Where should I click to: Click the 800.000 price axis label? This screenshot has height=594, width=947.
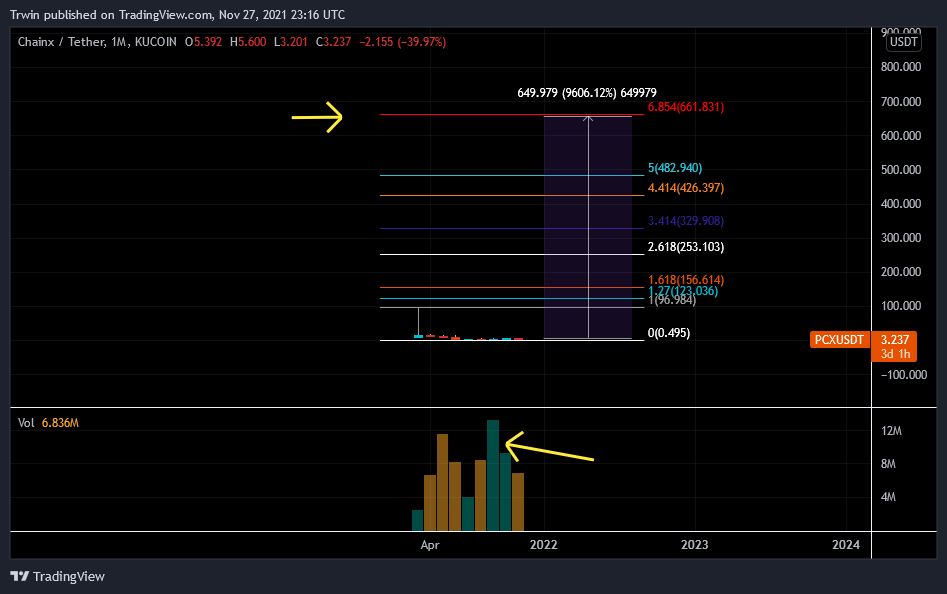pyautogui.click(x=900, y=66)
